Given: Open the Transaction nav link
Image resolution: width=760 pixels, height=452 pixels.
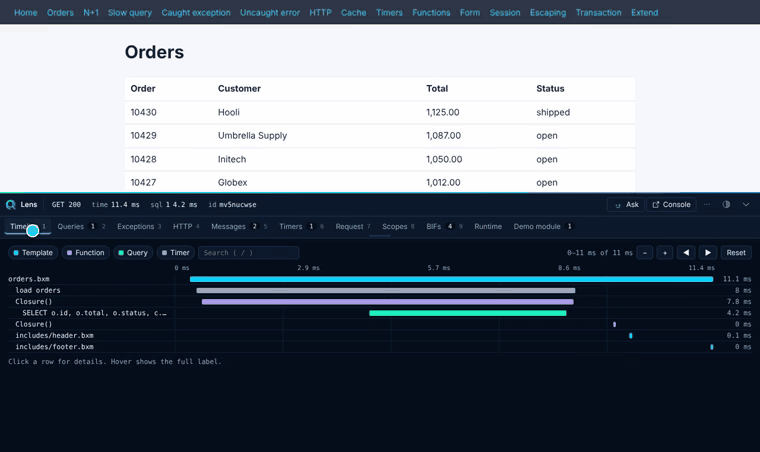Looking at the screenshot, I should pyautogui.click(x=598, y=13).
